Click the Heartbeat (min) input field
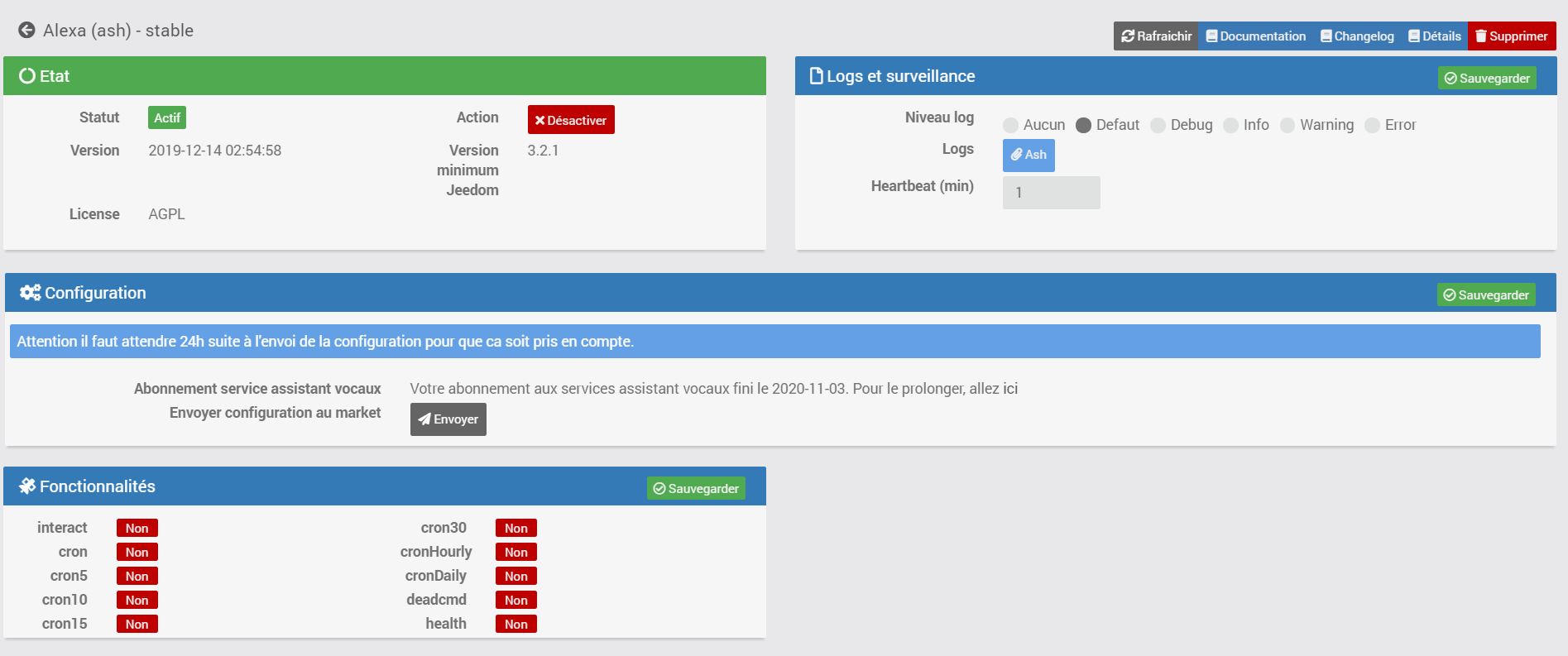This screenshot has height=656, width=1568. click(1051, 193)
